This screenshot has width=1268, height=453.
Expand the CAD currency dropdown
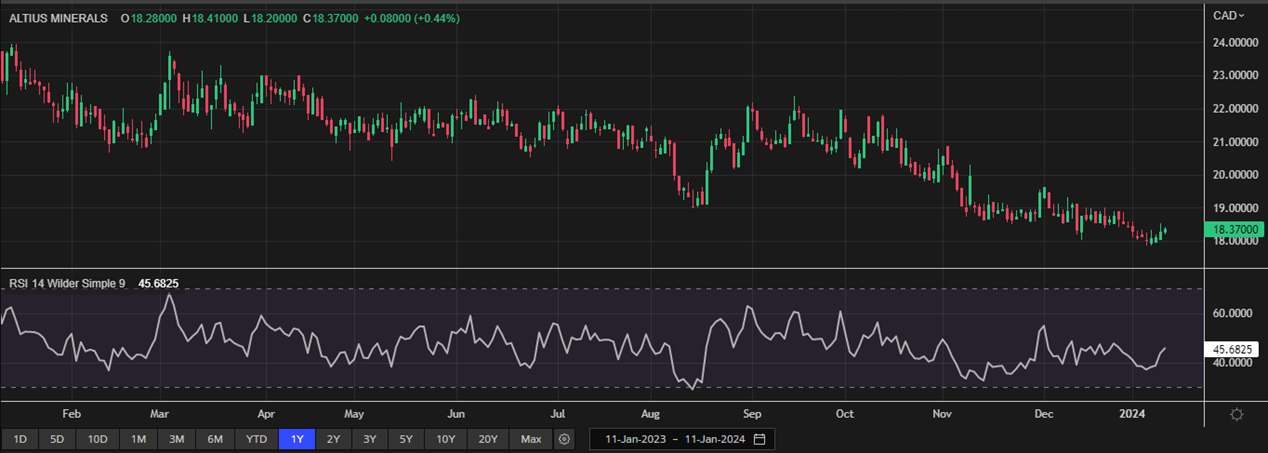pyautogui.click(x=1229, y=15)
